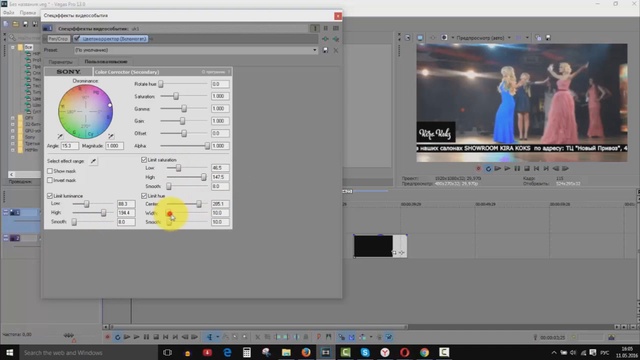
Task: Open the Правка menu
Action: pyautogui.click(x=27, y=13)
